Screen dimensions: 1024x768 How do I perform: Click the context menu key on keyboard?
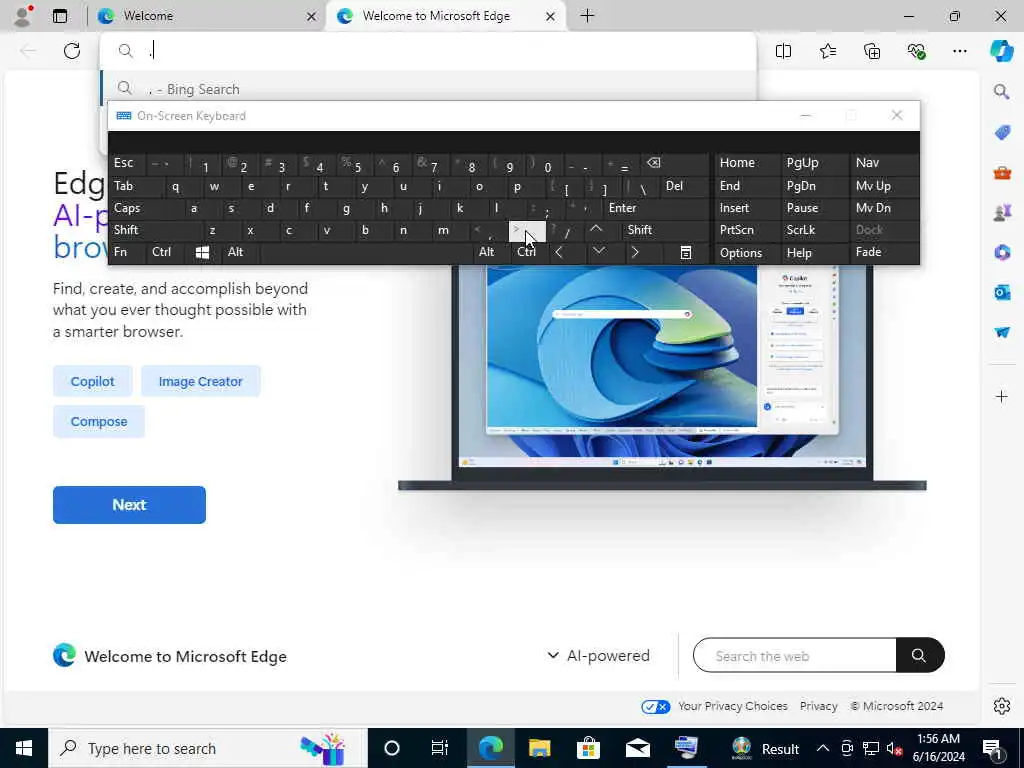(x=686, y=252)
